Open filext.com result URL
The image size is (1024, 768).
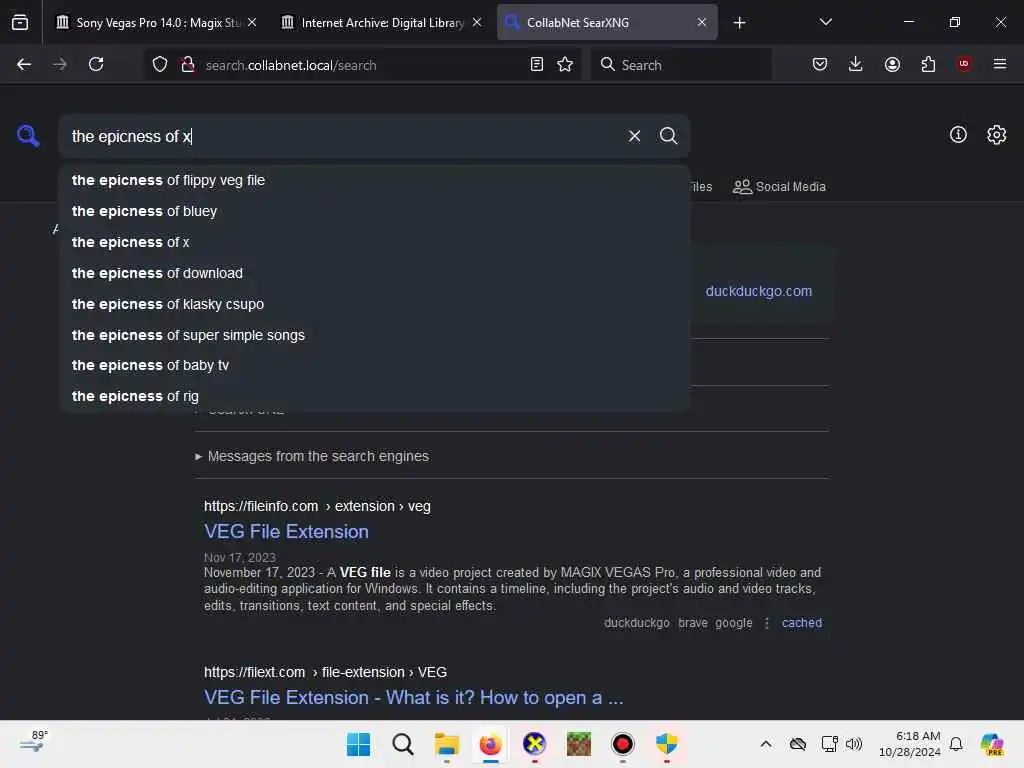pyautogui.click(x=325, y=672)
